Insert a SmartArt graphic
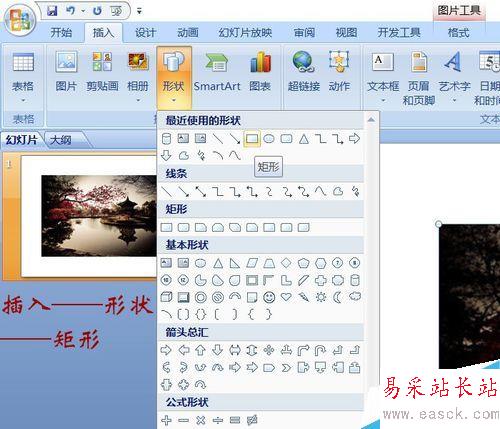This screenshot has height=429, width=500. coord(217,72)
